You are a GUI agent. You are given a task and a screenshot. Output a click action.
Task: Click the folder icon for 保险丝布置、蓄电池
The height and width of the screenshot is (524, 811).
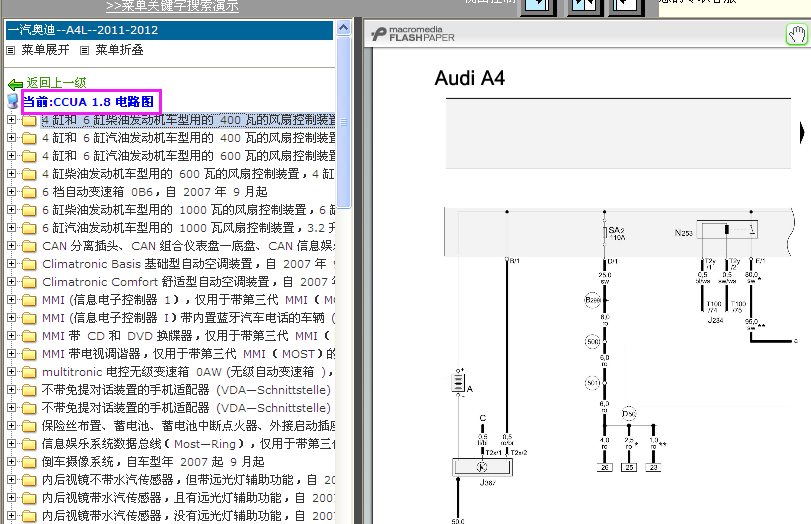(29, 426)
